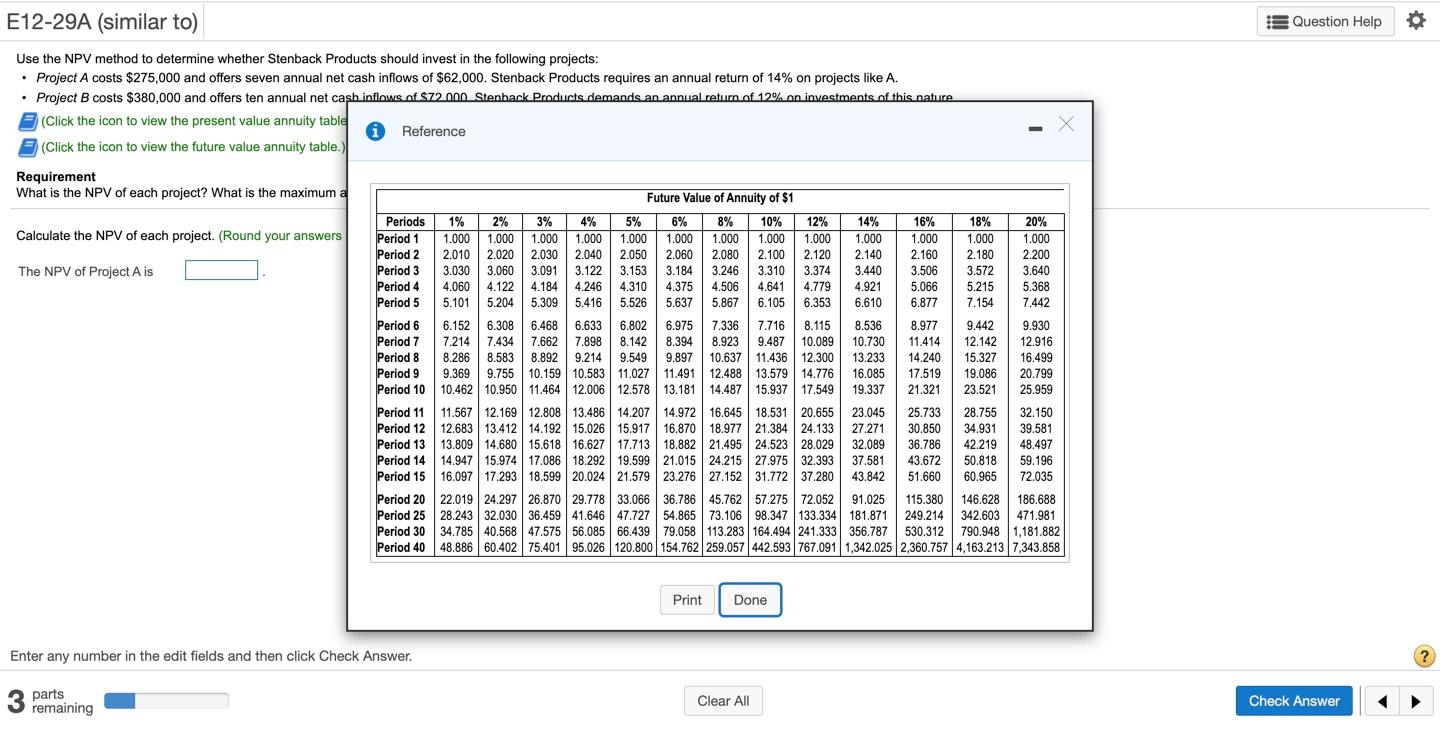
Task: Click the 18% column header
Action: [x=980, y=222]
